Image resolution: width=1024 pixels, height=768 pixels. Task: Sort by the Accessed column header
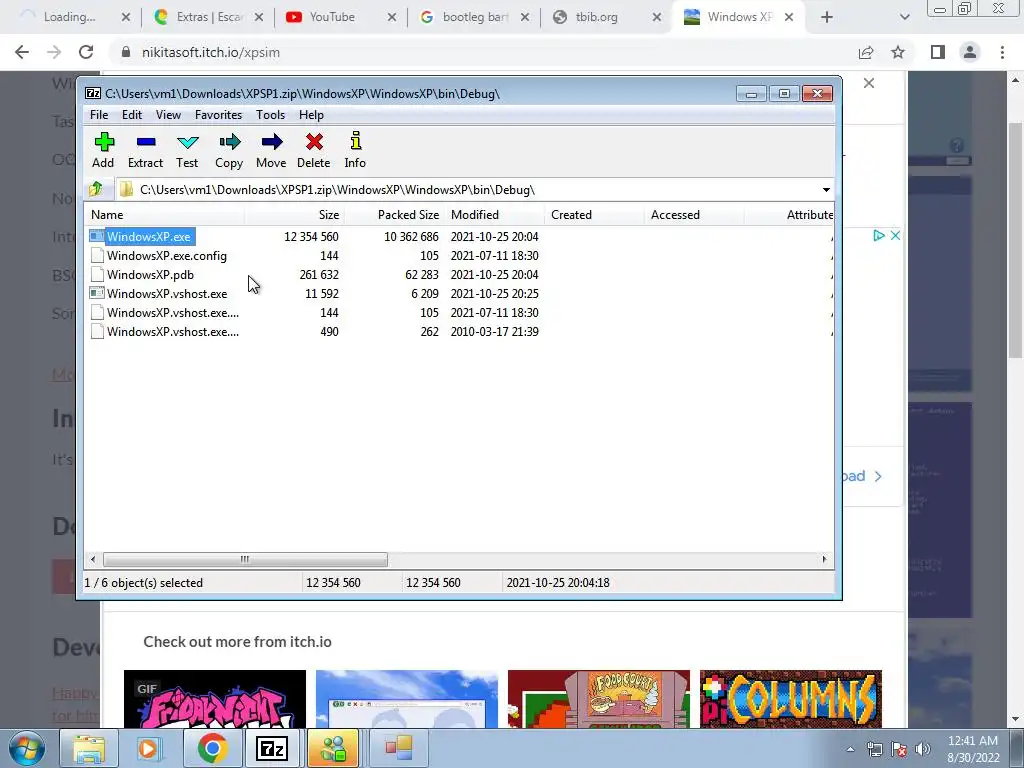694,215
